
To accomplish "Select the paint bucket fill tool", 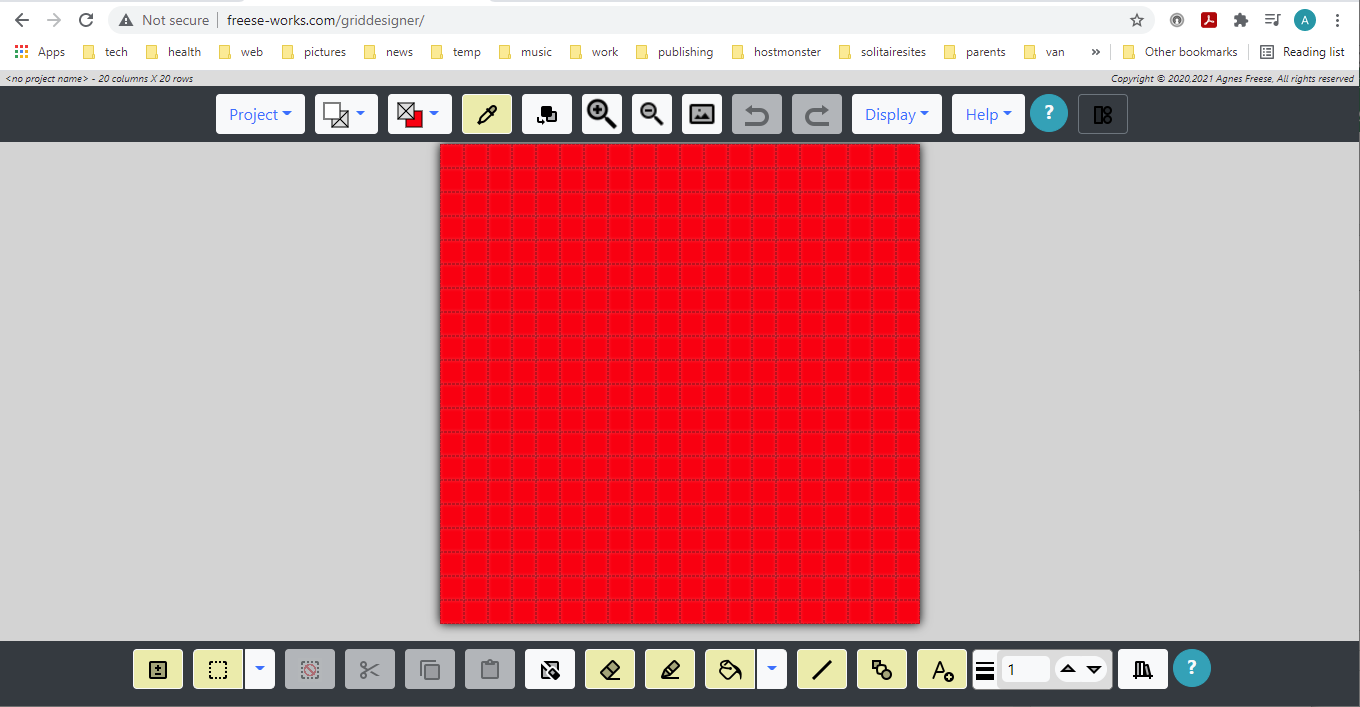I will coord(729,668).
